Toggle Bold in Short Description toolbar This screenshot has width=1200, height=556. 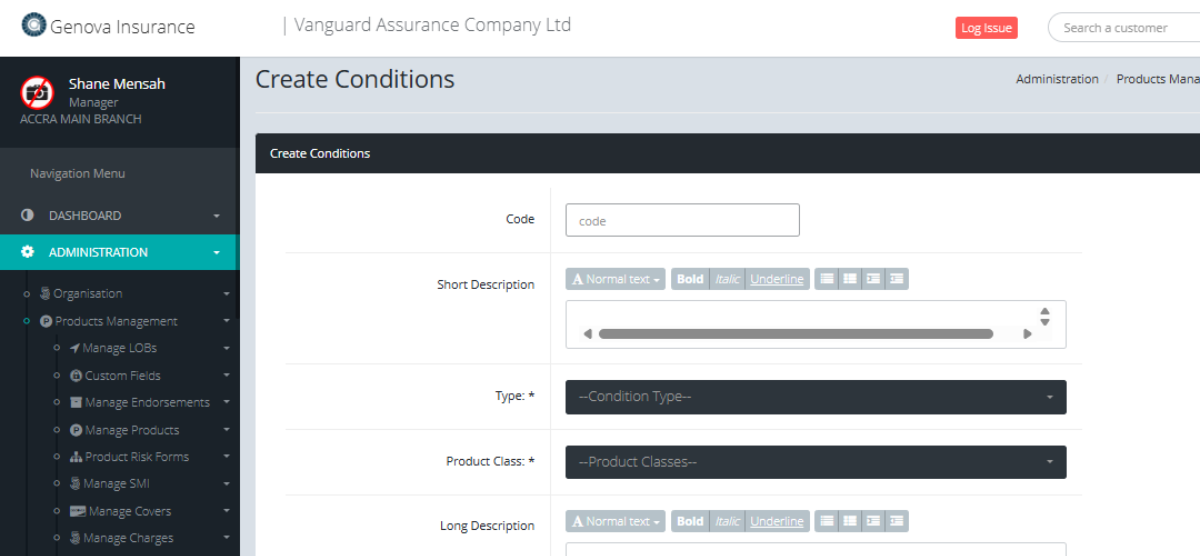point(690,279)
